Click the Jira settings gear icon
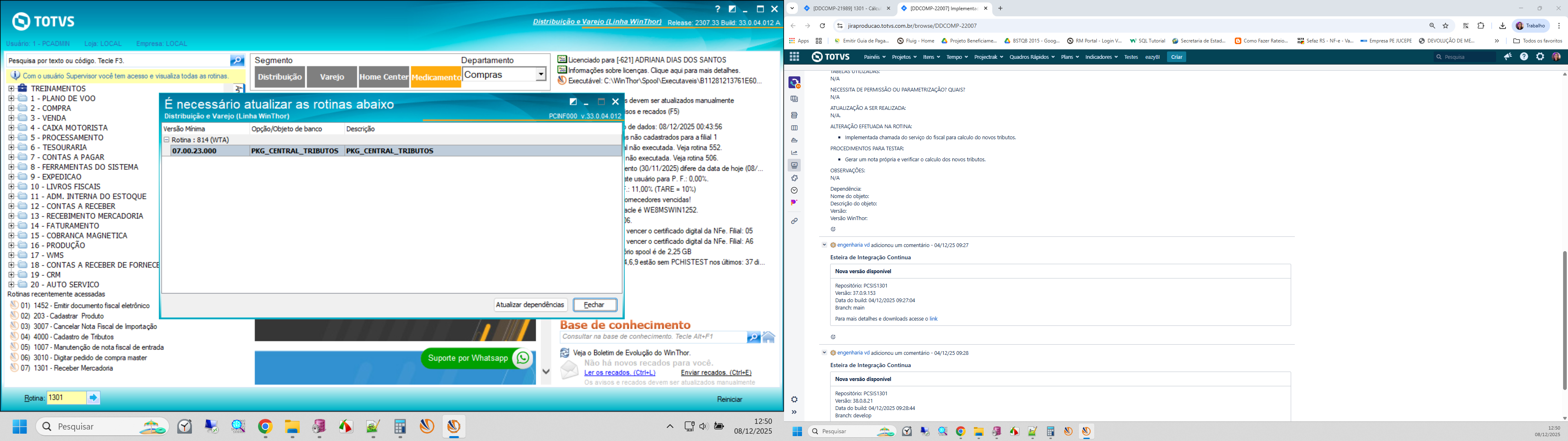Screen dimensions: 1568x441 (x=1540, y=57)
